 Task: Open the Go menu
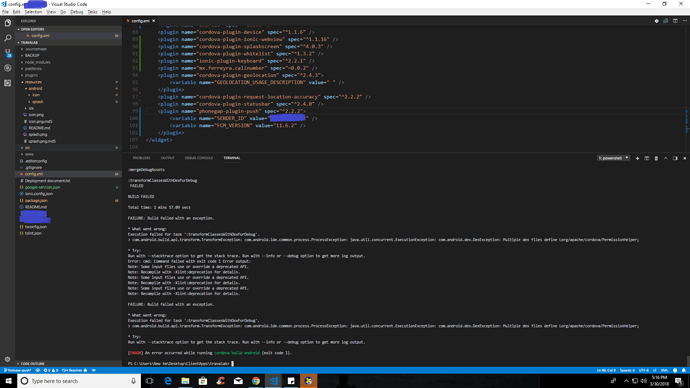tap(63, 12)
